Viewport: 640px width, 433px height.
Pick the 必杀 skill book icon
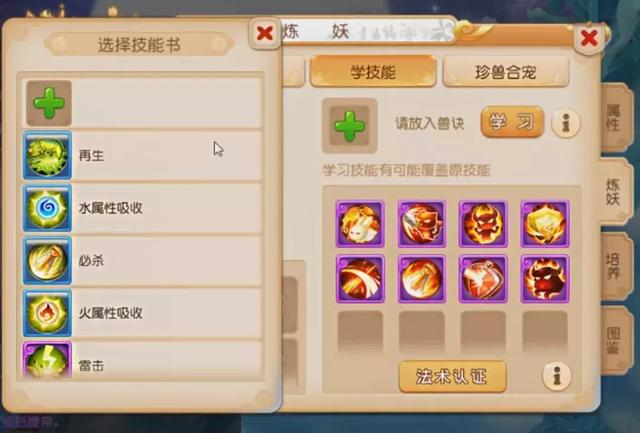pyautogui.click(x=47, y=260)
